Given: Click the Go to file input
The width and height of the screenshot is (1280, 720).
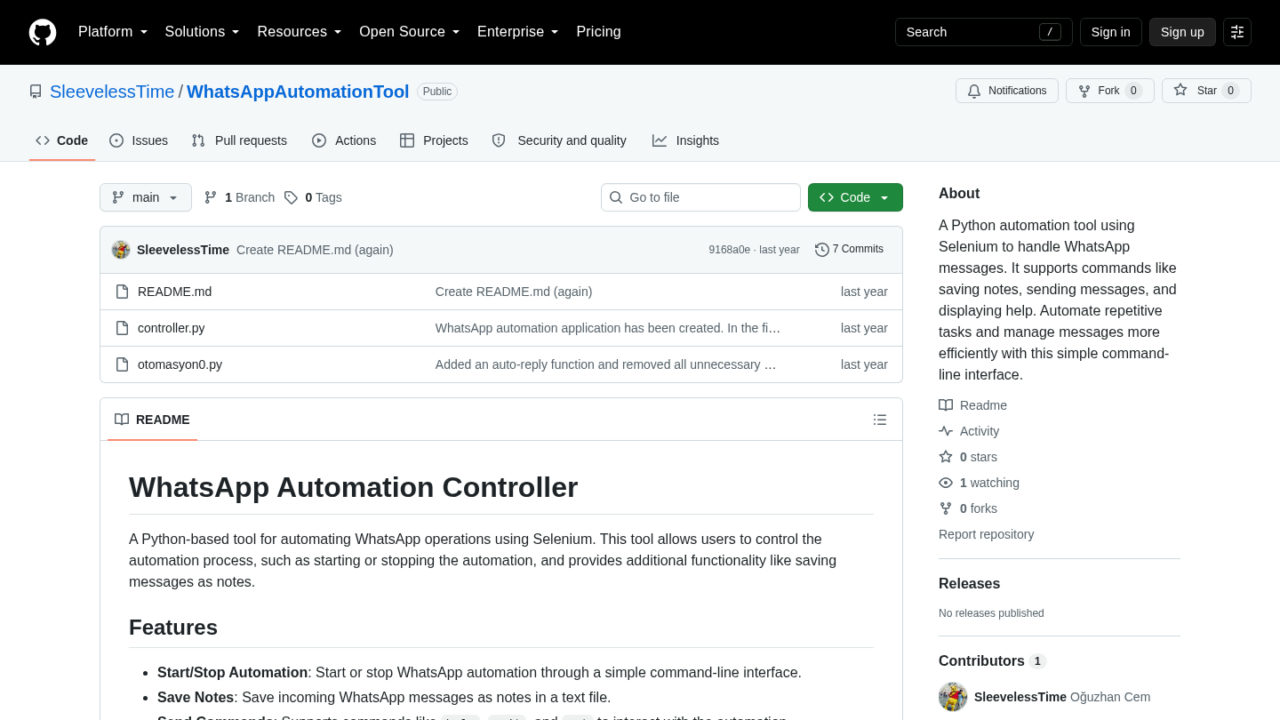Looking at the screenshot, I should point(701,198).
